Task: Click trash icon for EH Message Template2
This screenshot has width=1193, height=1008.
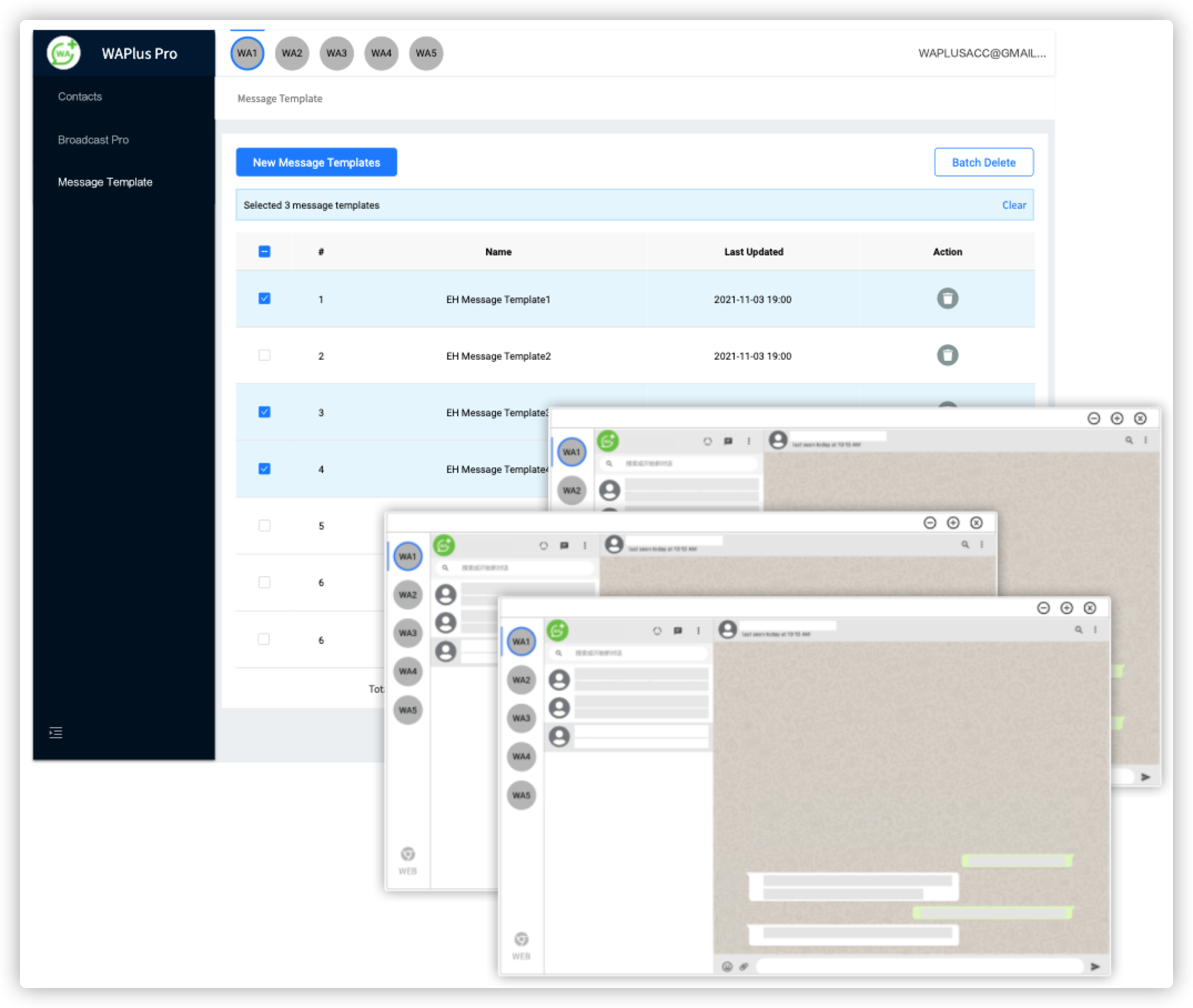Action: (x=947, y=355)
